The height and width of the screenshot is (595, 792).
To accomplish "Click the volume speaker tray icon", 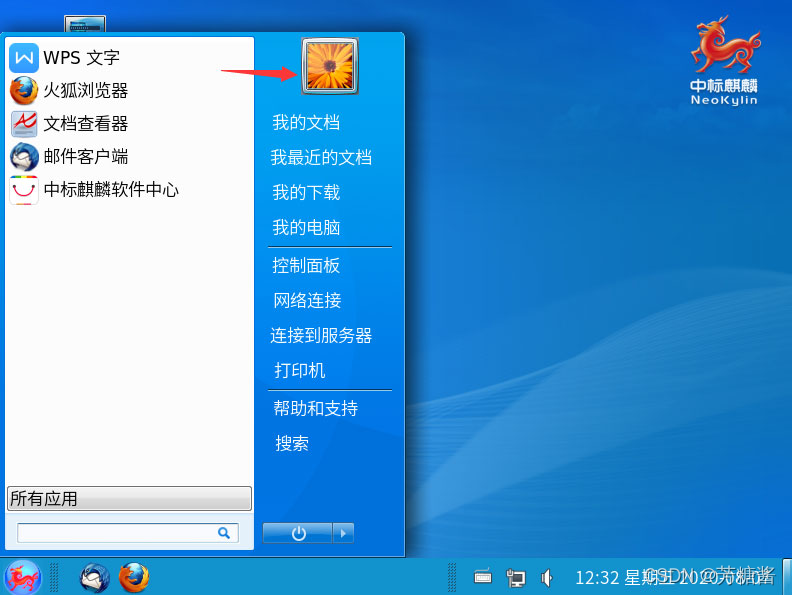I will tap(547, 577).
